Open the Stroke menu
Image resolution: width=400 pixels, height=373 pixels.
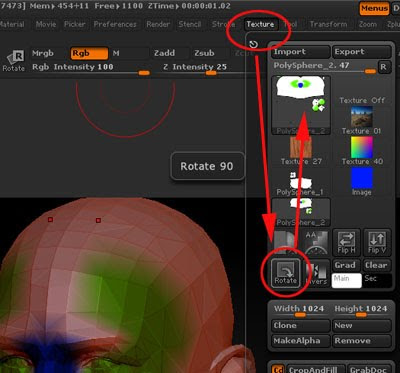(x=224, y=24)
